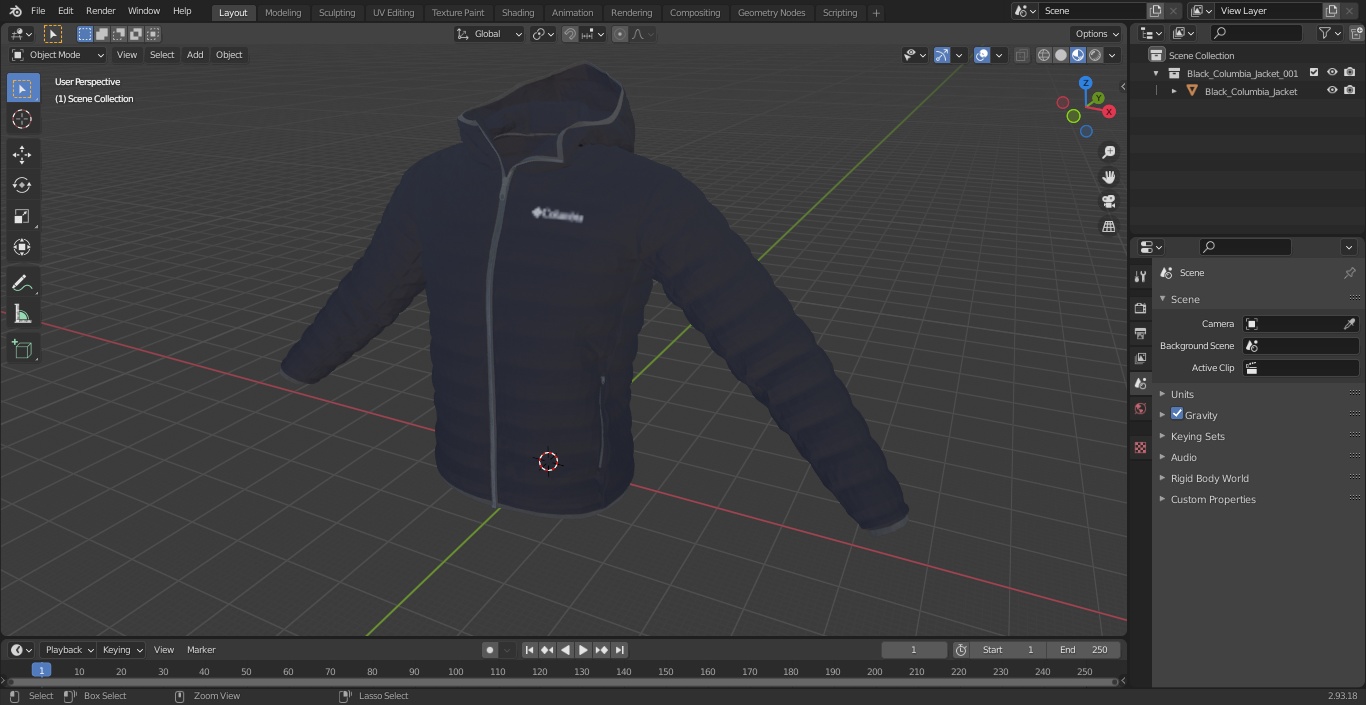Select the Annotate tool
The height and width of the screenshot is (705, 1366).
tap(22, 284)
